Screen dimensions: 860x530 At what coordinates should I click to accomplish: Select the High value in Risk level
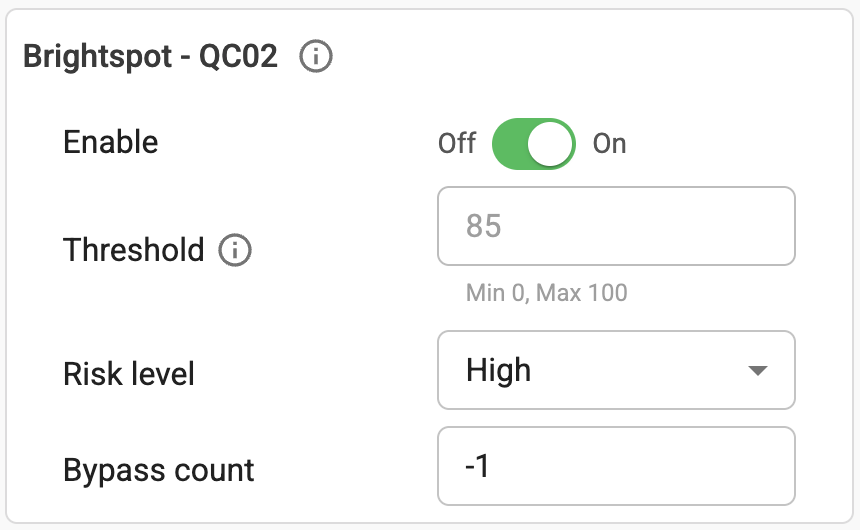tap(499, 371)
